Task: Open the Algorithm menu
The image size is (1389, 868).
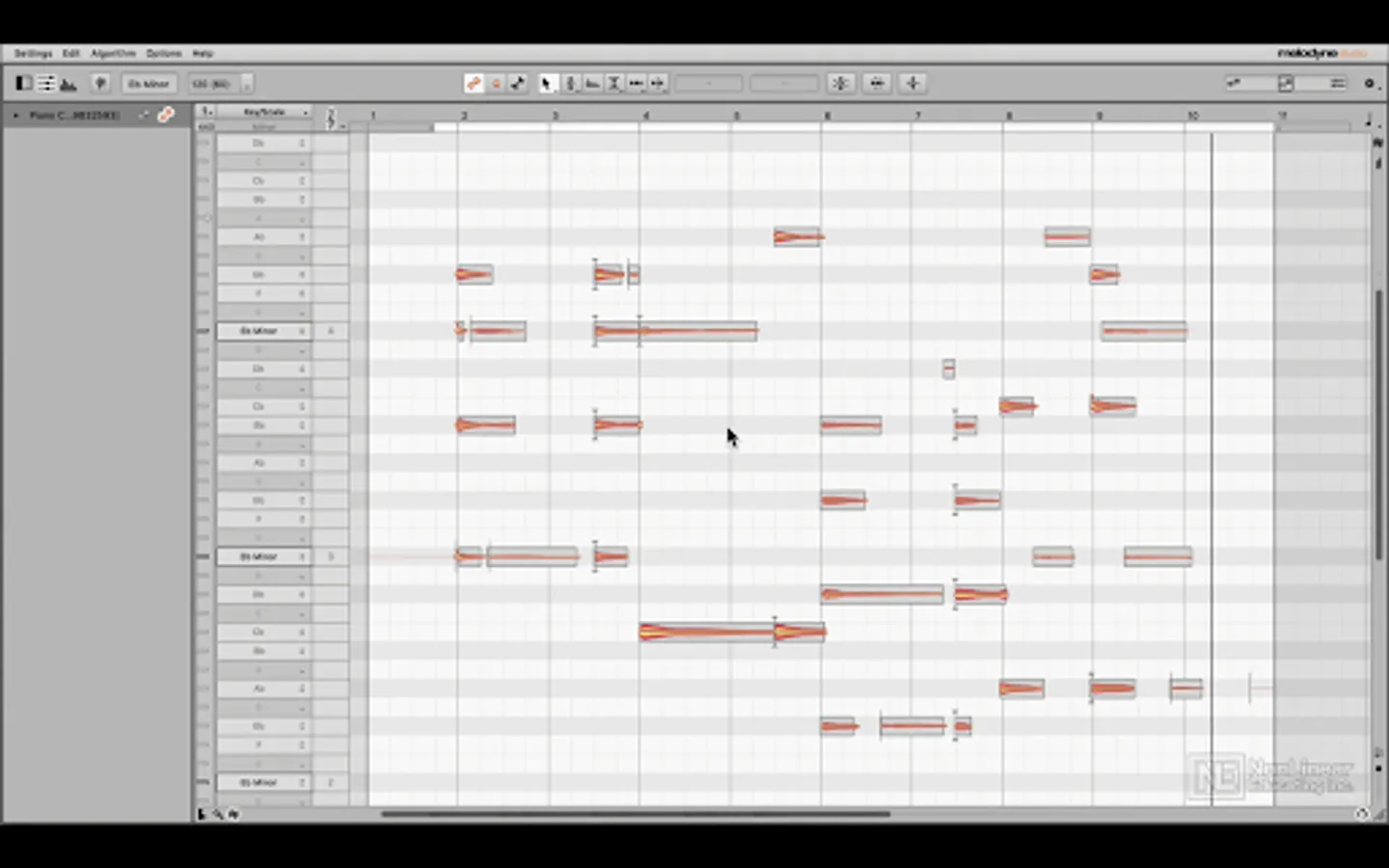Action: (113, 53)
